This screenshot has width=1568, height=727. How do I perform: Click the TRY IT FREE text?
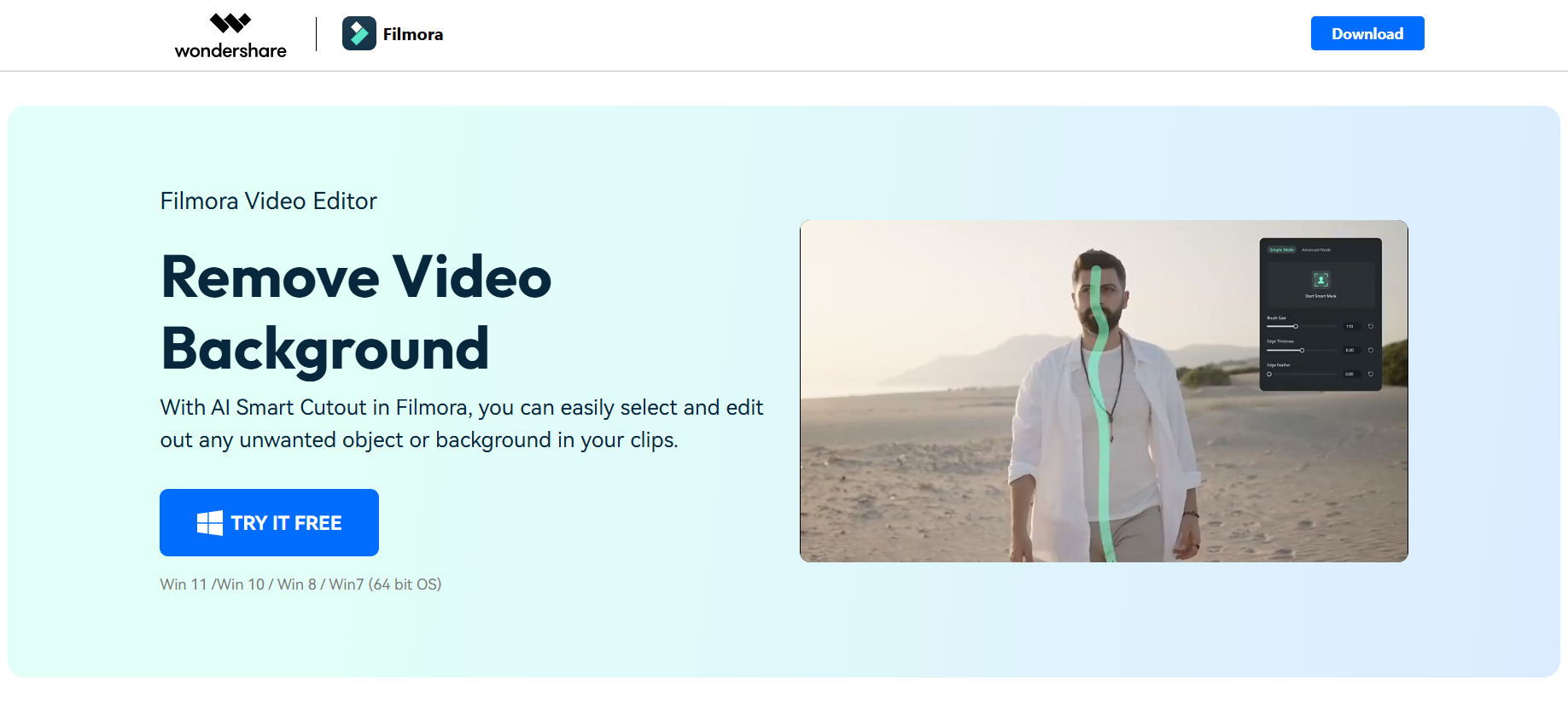[x=286, y=523]
